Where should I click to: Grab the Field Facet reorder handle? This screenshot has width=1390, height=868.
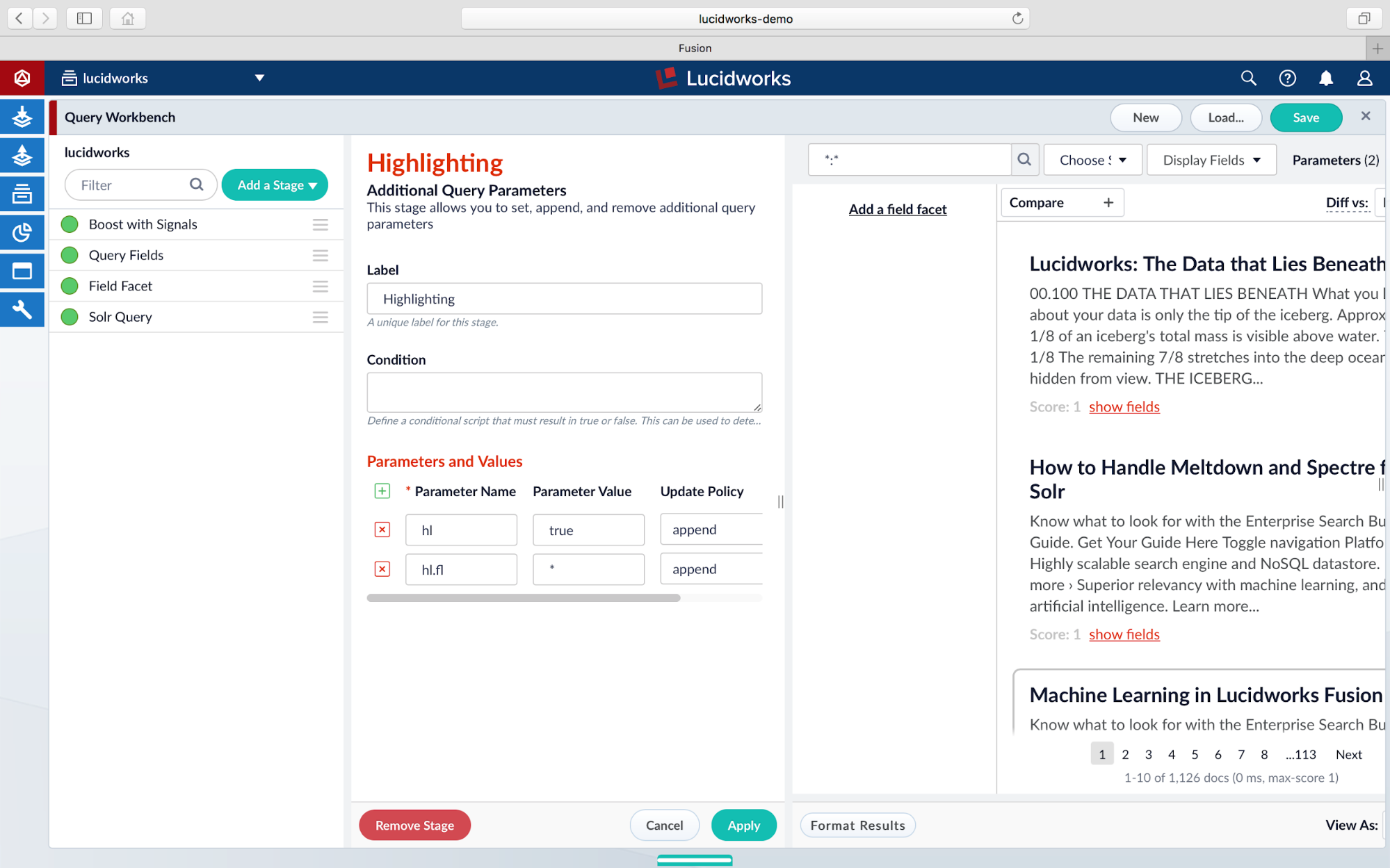pos(320,286)
